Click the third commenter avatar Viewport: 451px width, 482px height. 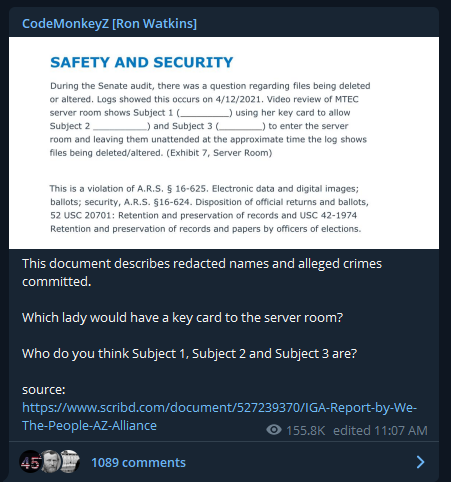click(70, 462)
